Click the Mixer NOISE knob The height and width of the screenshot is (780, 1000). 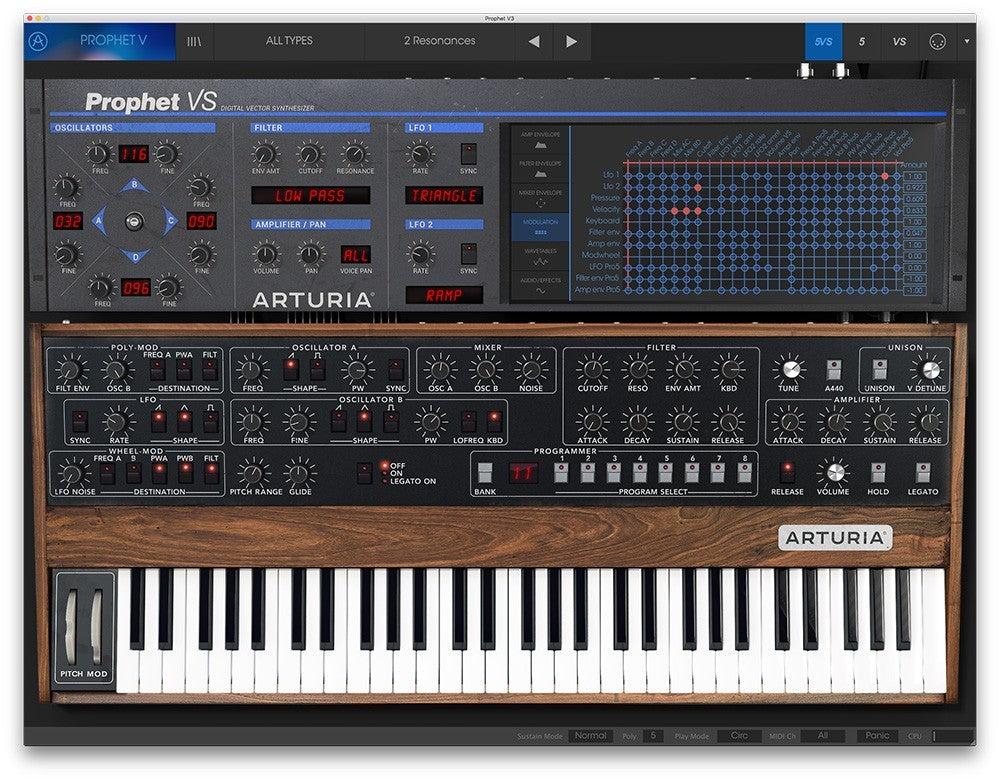(531, 369)
